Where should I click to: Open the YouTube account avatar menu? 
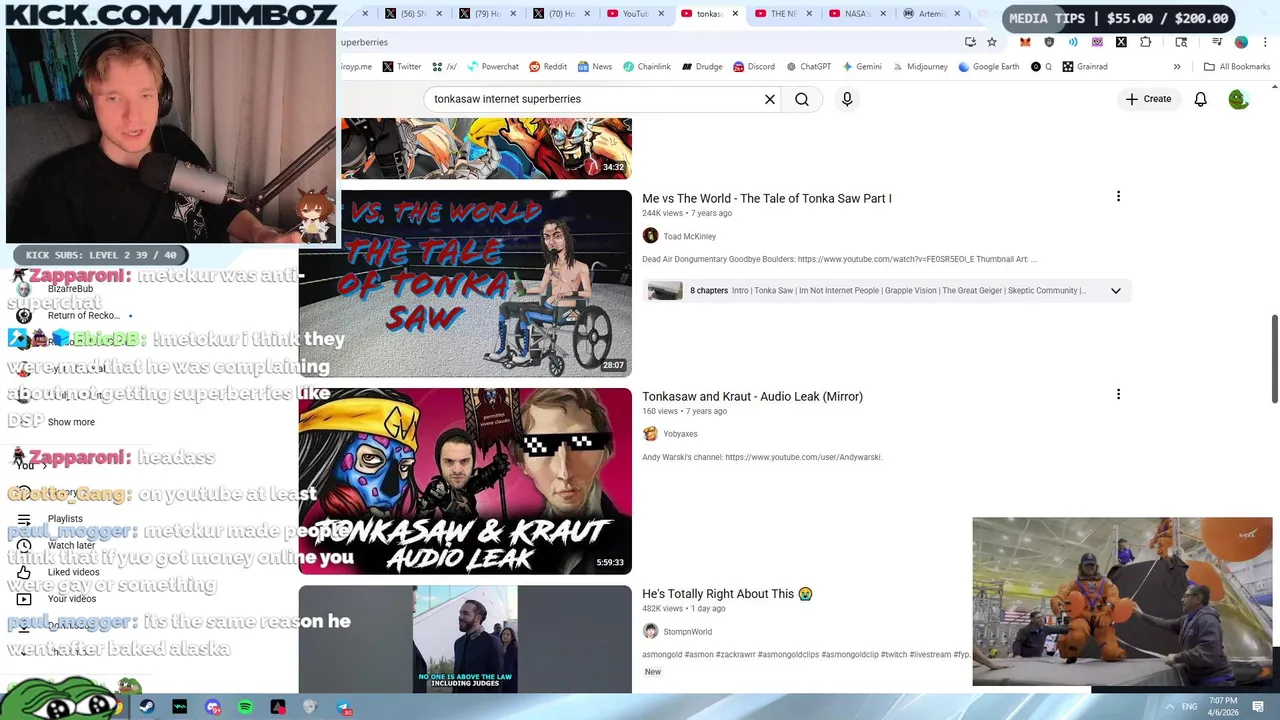coord(1239,99)
